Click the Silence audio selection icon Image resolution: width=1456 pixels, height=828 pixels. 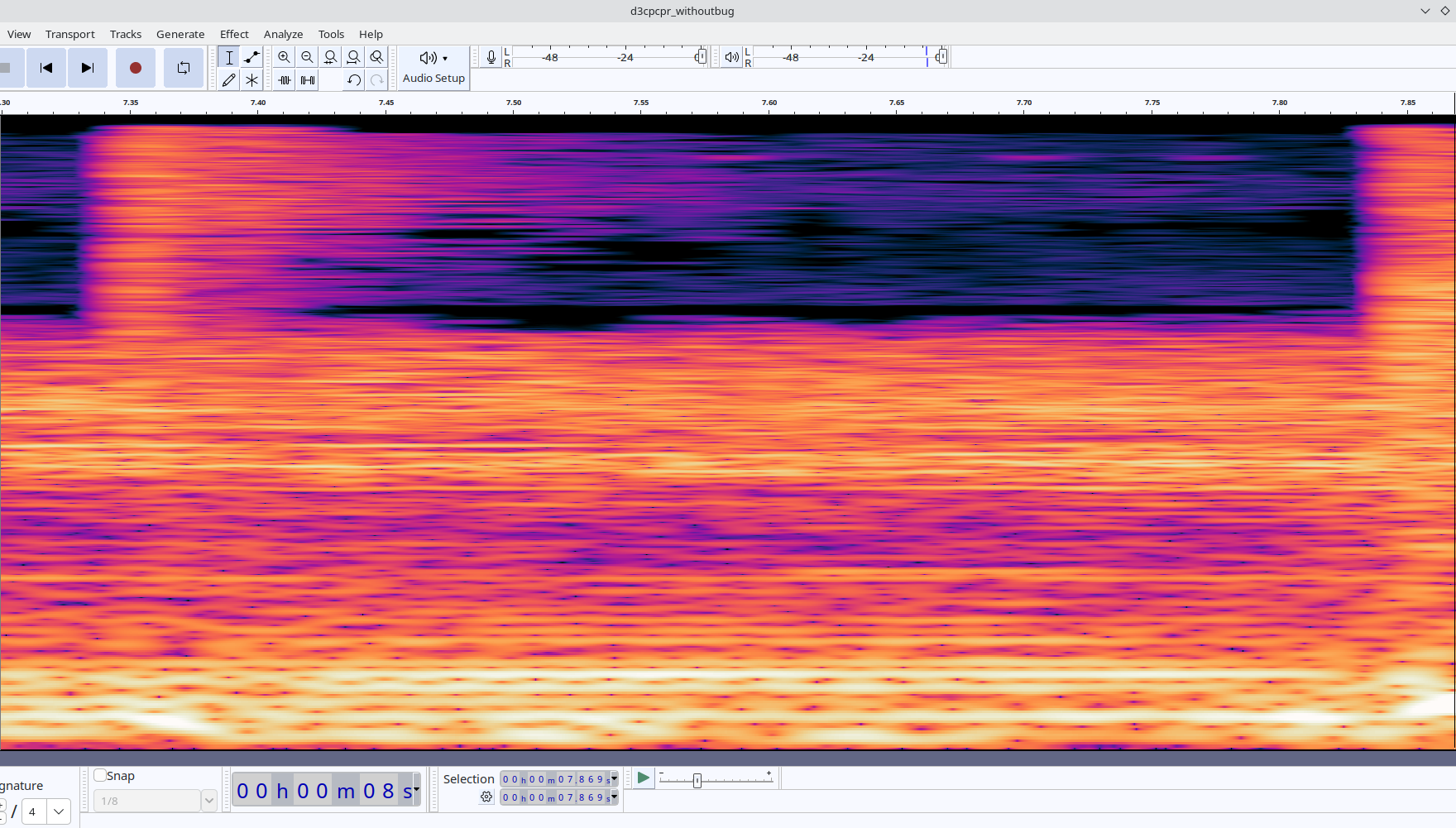pos(308,80)
